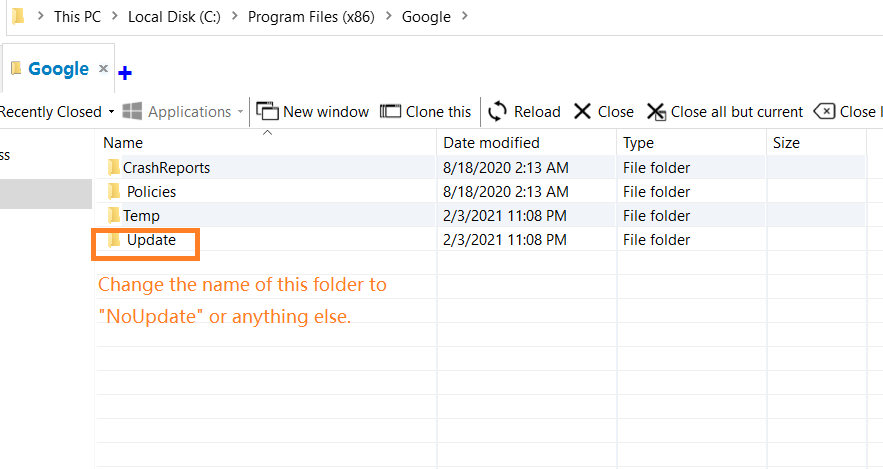Click the Close X icon in the toolbar
The height and width of the screenshot is (469, 883).
[582, 111]
